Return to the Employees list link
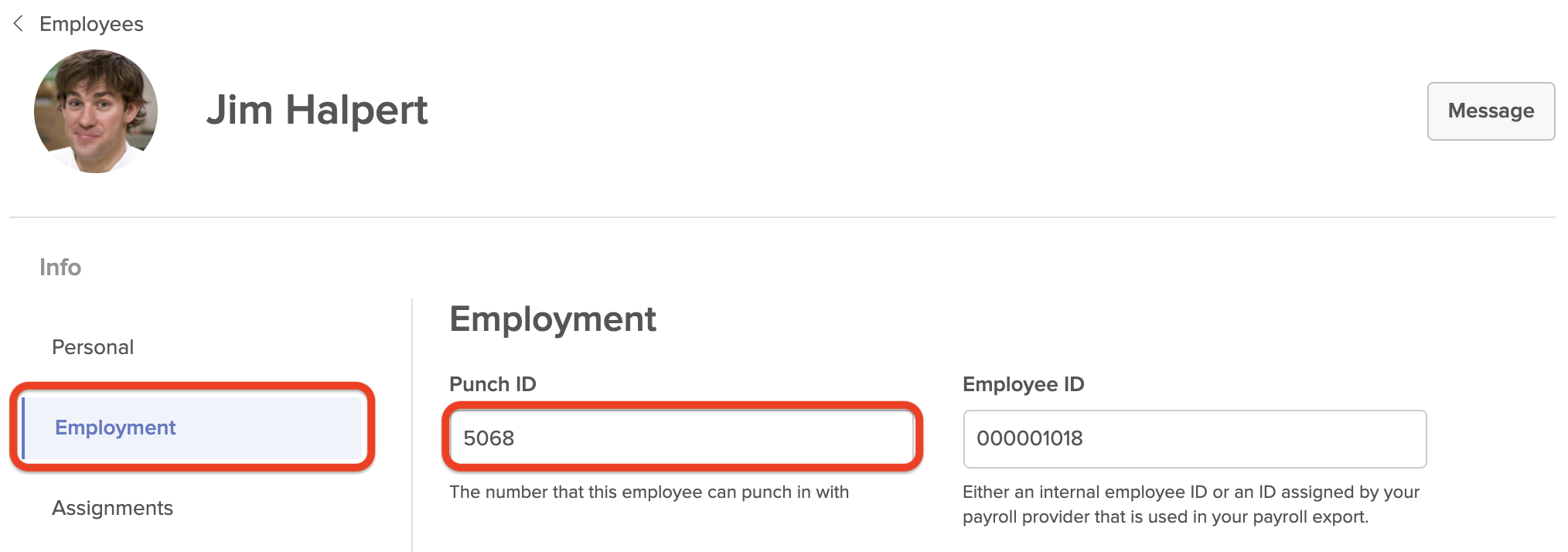The image size is (1568, 552). 91,24
